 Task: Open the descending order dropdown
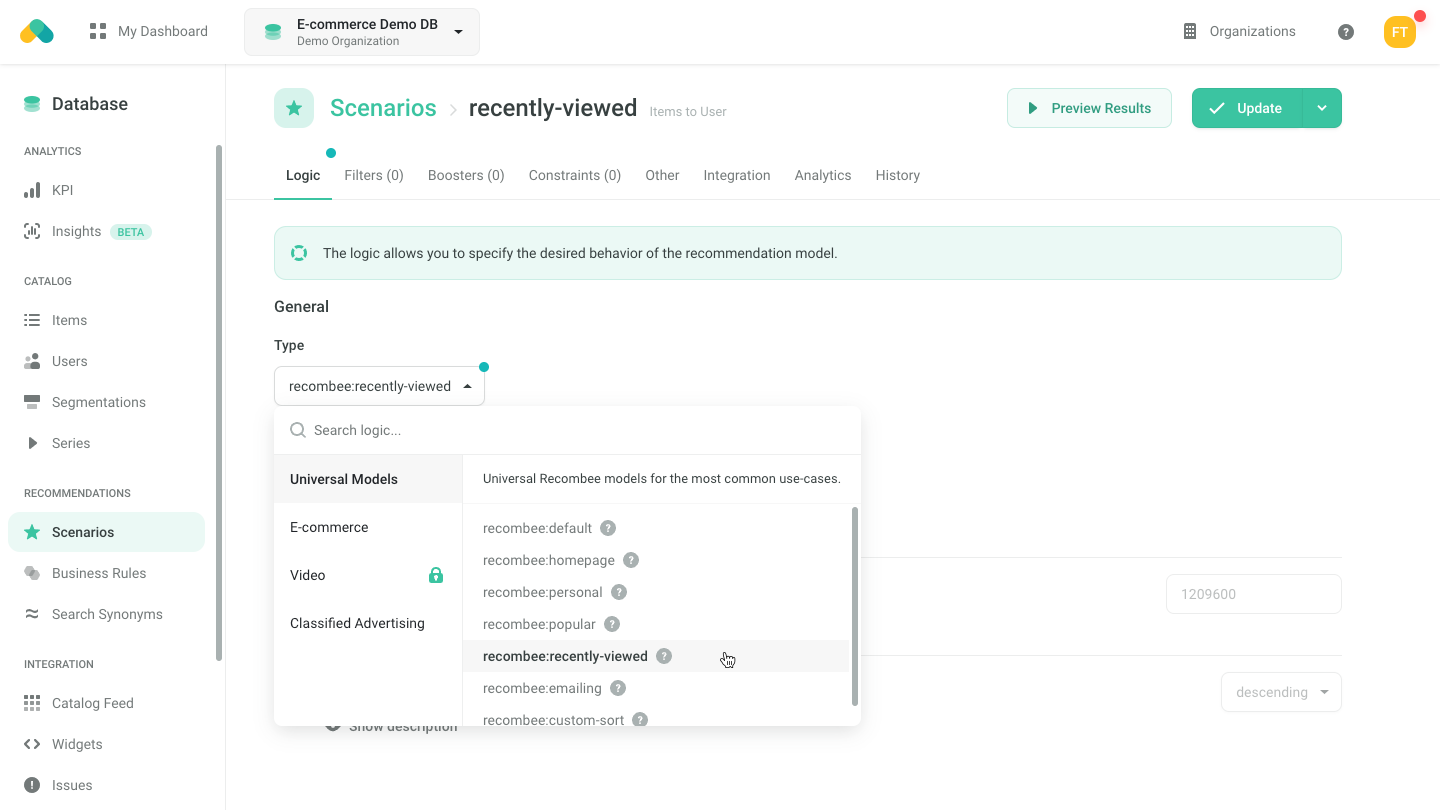pyautogui.click(x=1281, y=692)
